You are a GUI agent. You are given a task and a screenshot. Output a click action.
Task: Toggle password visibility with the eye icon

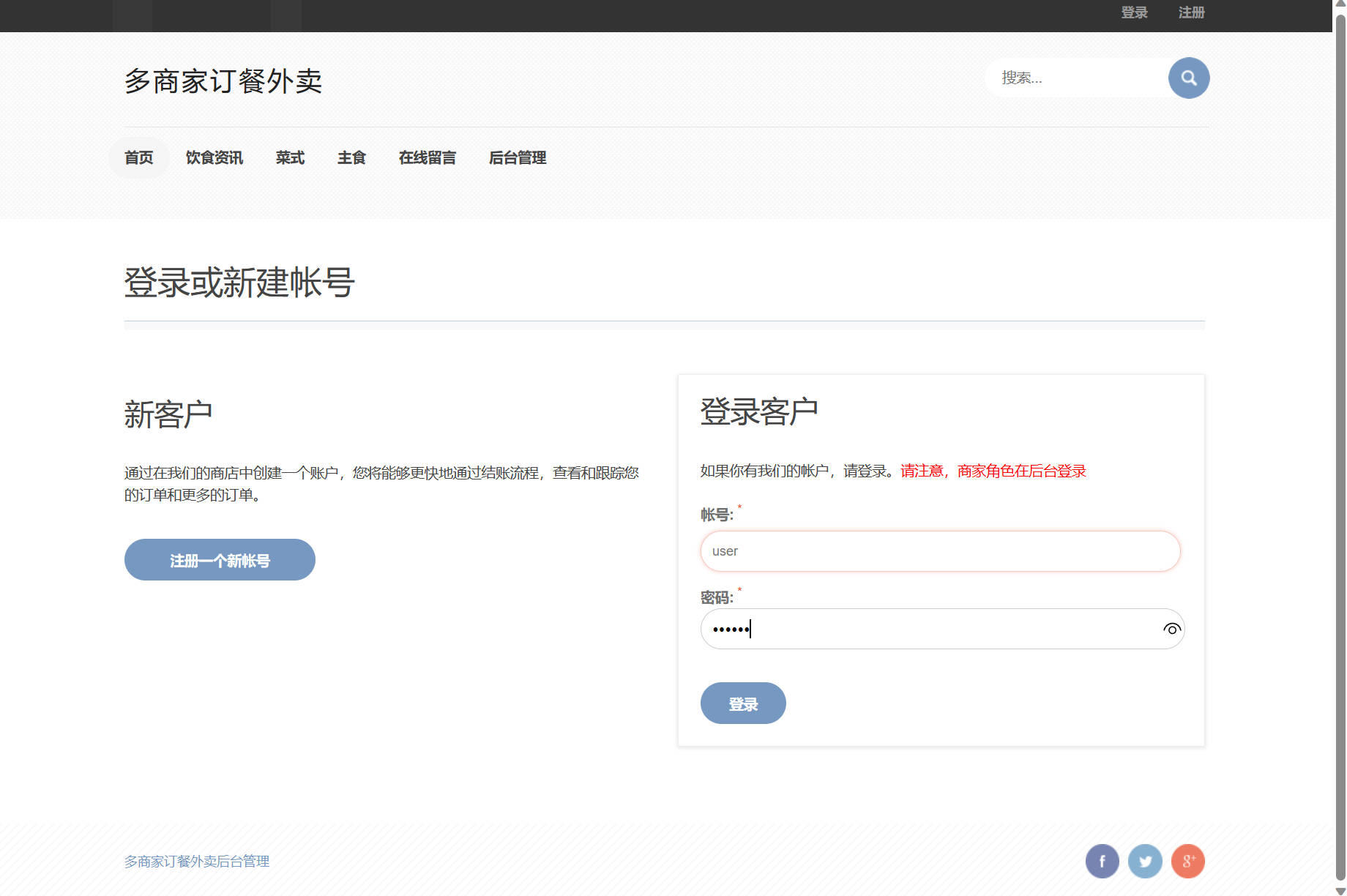tap(1171, 629)
